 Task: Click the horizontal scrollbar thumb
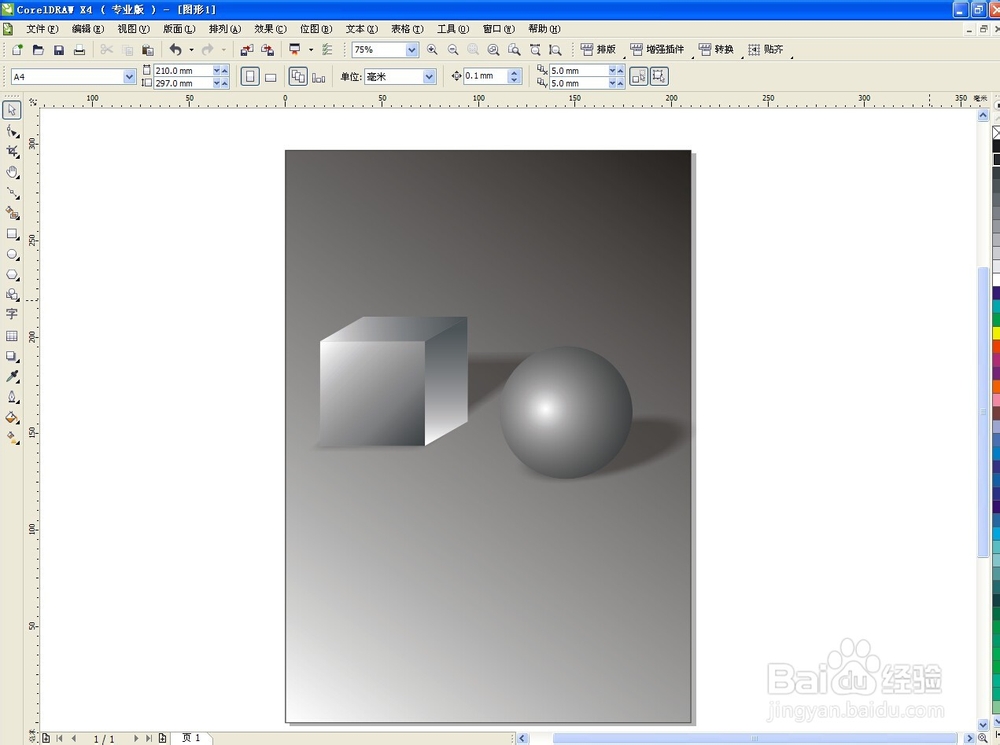point(754,738)
